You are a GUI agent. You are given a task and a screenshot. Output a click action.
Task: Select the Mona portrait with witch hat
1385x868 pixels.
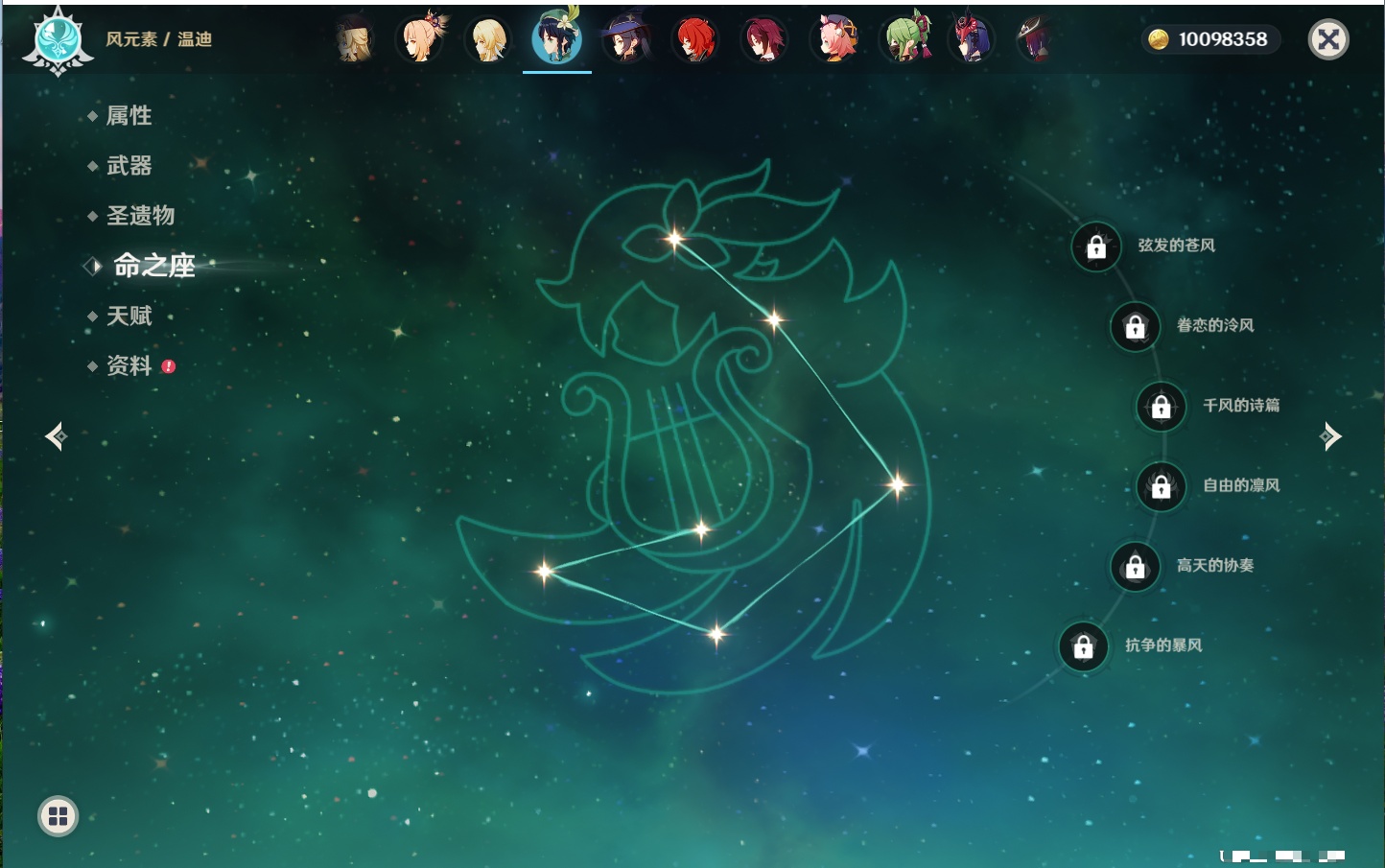tap(626, 39)
